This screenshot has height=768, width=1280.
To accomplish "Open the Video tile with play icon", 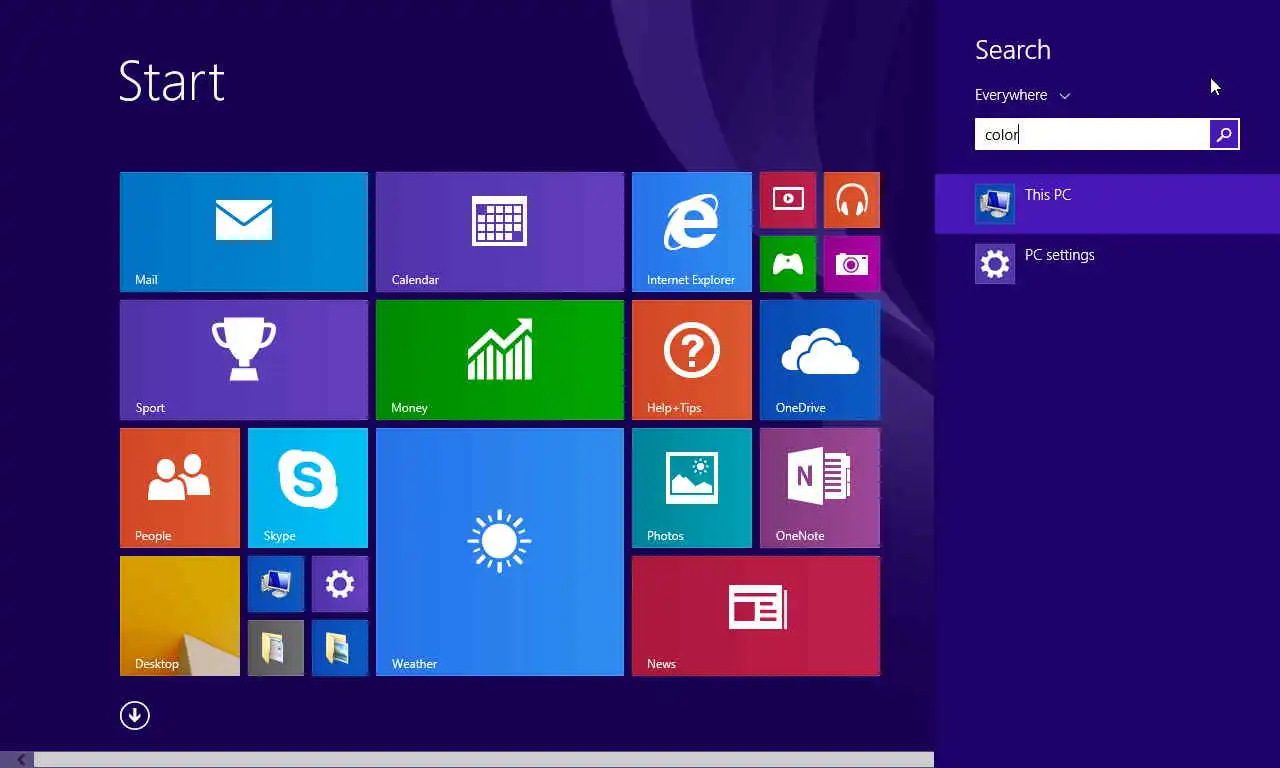I will click(x=788, y=200).
